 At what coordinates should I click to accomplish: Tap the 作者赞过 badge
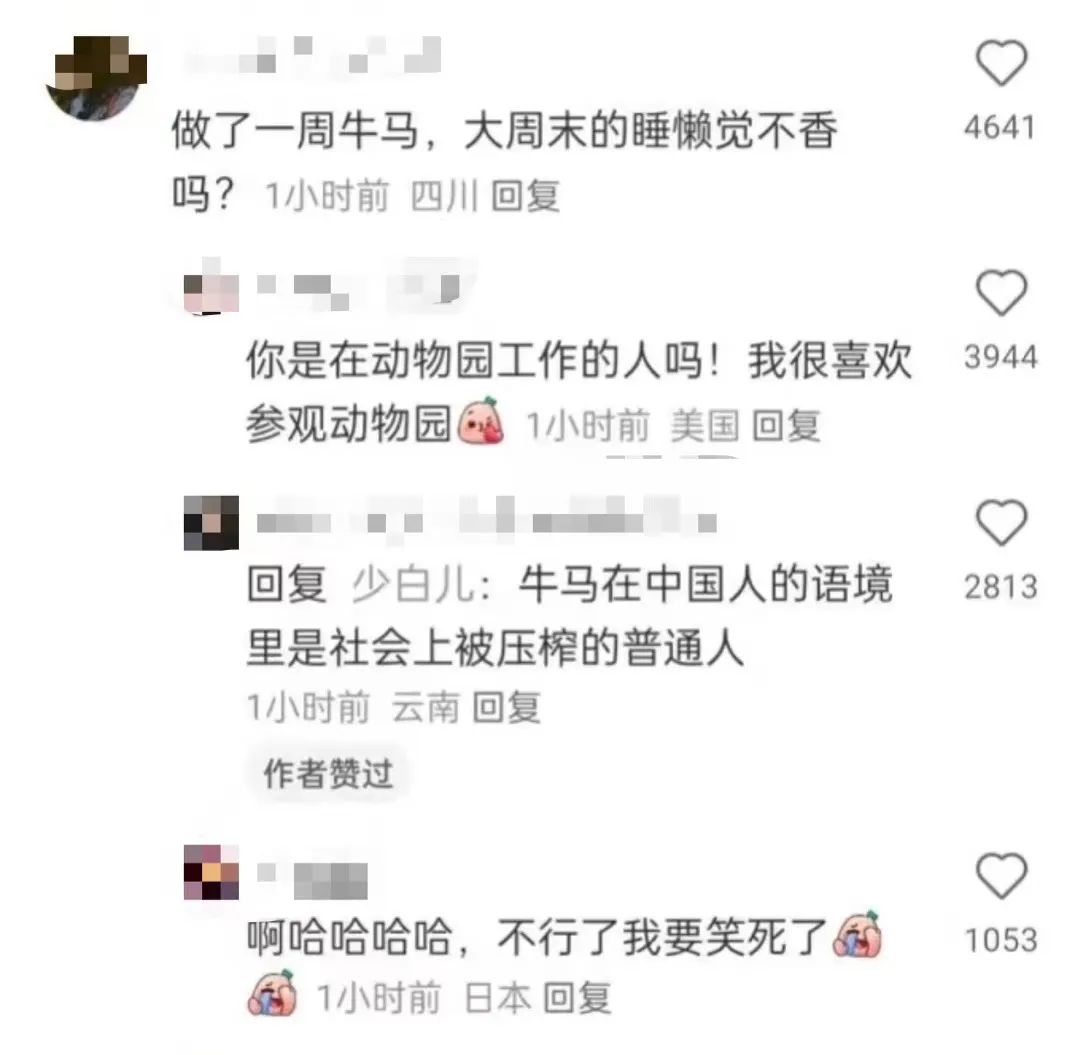pyautogui.click(x=328, y=774)
